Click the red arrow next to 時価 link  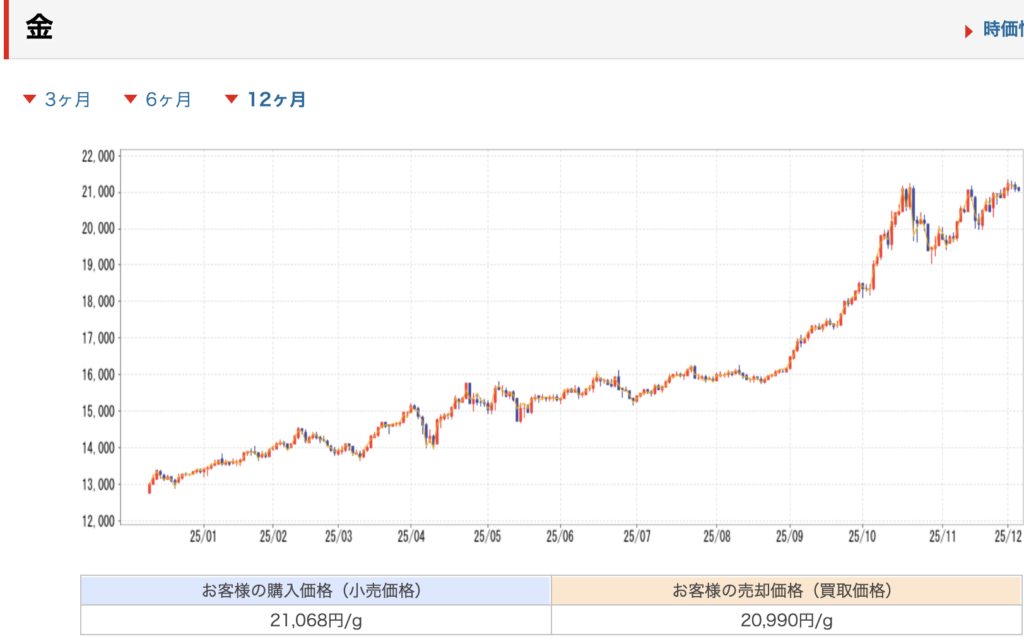[968, 31]
